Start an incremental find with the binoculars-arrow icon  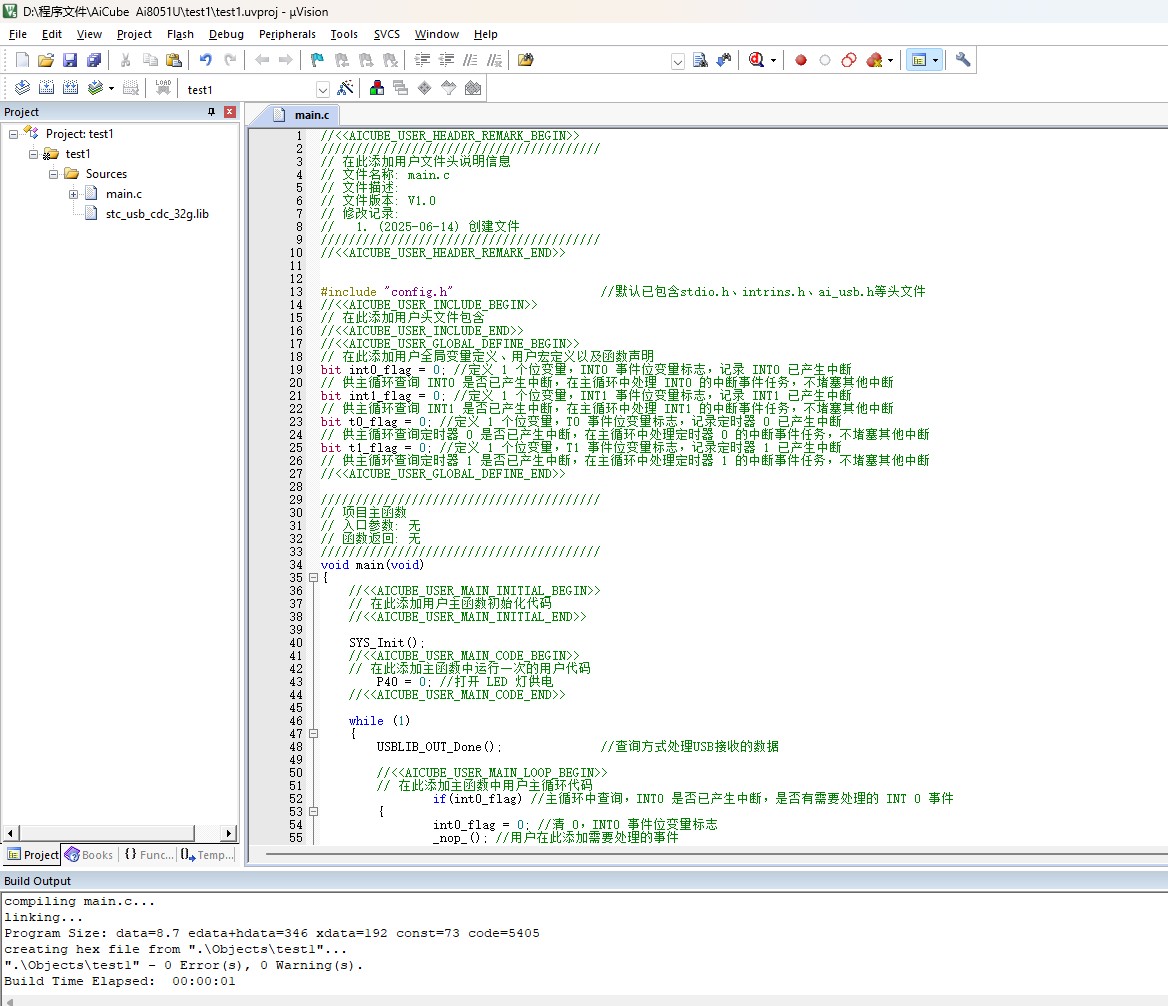pos(723,60)
